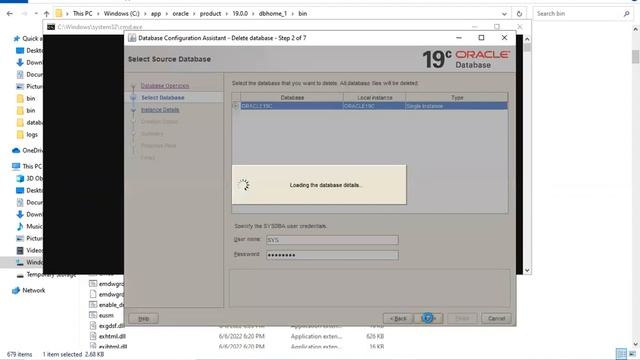640x360 pixels.
Task: Open 3D Objects under This PC
Action: [29, 178]
